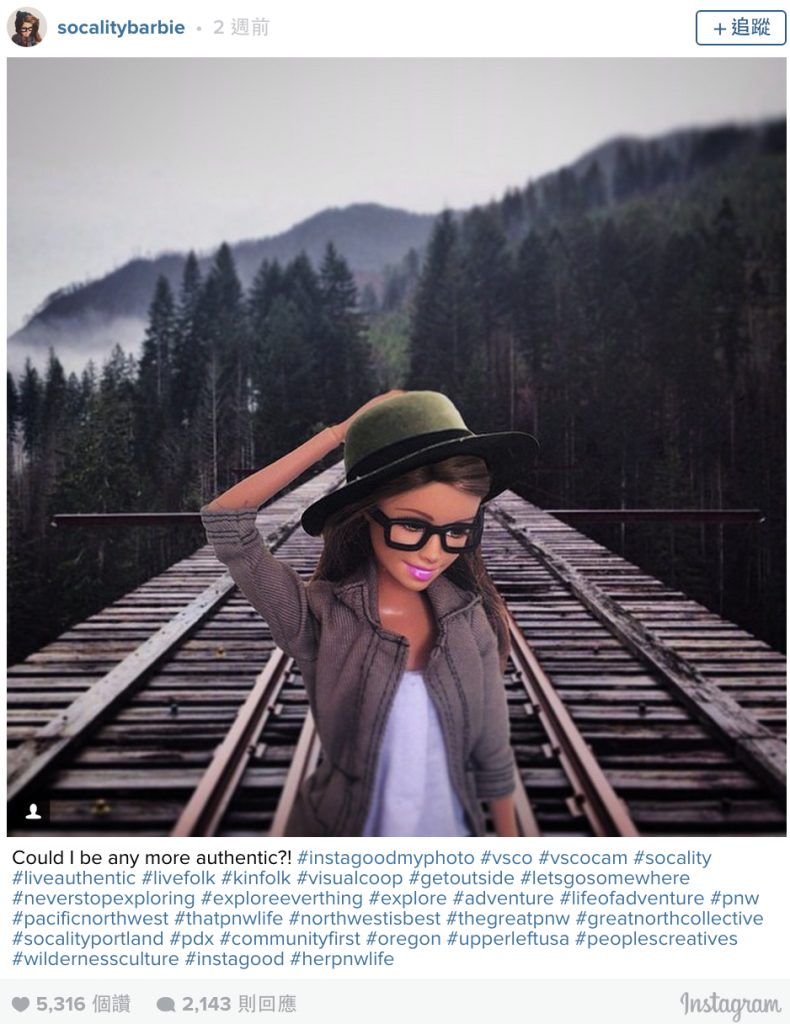Click the 2 週前 timestamp
Image resolution: width=790 pixels, height=1024 pixels.
pyautogui.click(x=241, y=27)
